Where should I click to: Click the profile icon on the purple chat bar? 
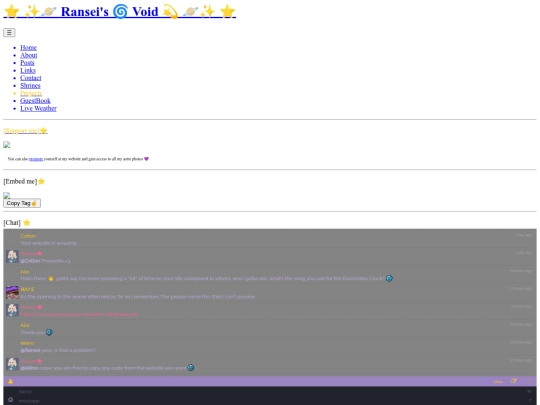tap(10, 381)
